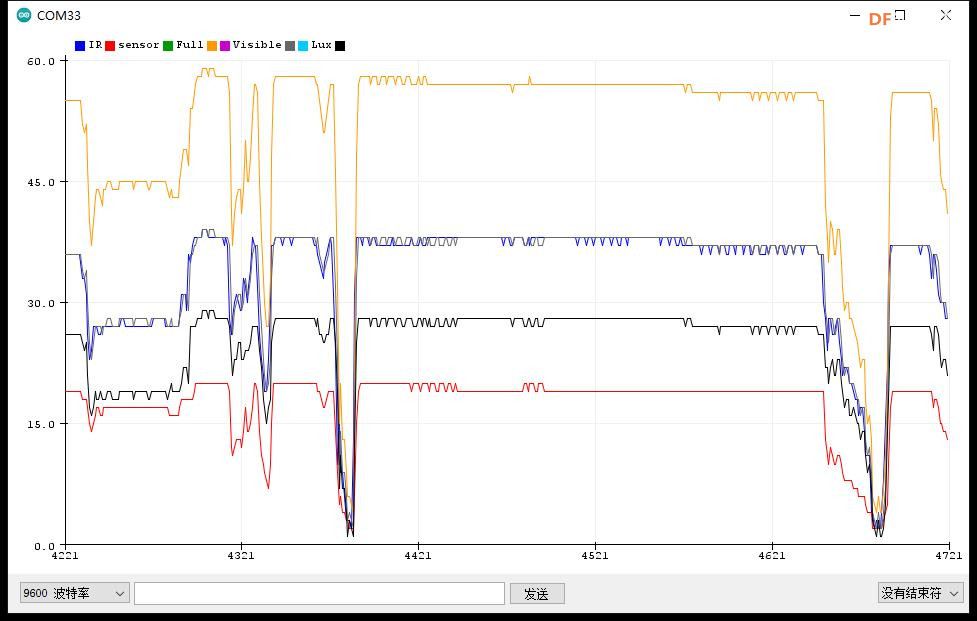Viewport: 977px width, 621px height.
Task: Click the red swatch before sensor
Action: (x=110, y=45)
